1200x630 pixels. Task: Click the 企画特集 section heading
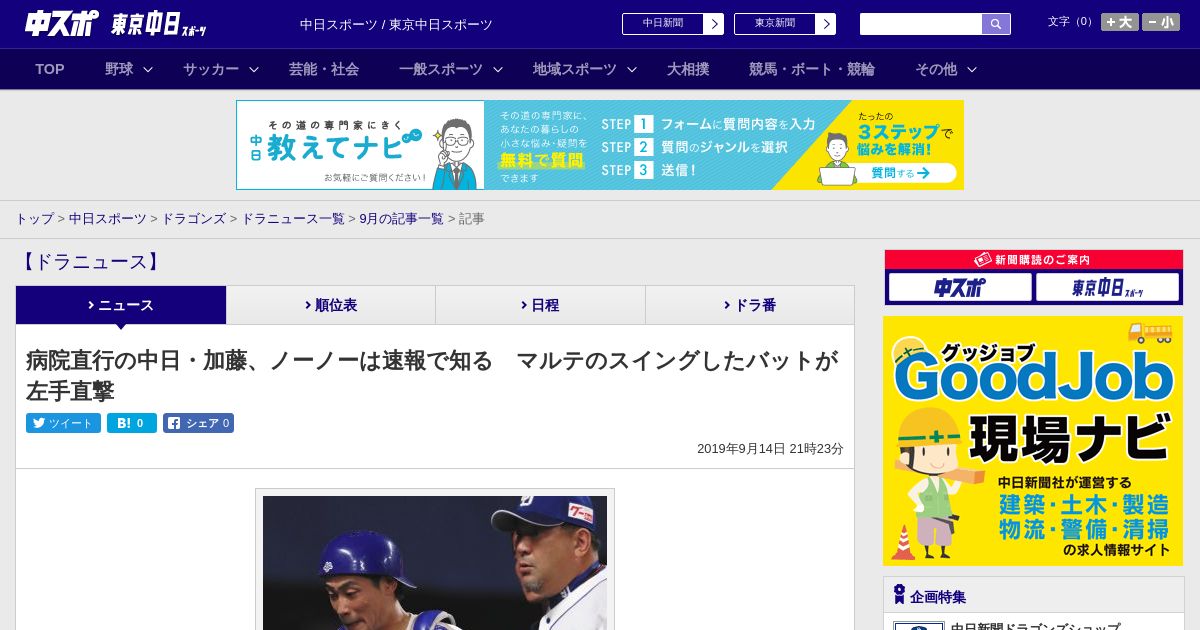point(938,597)
